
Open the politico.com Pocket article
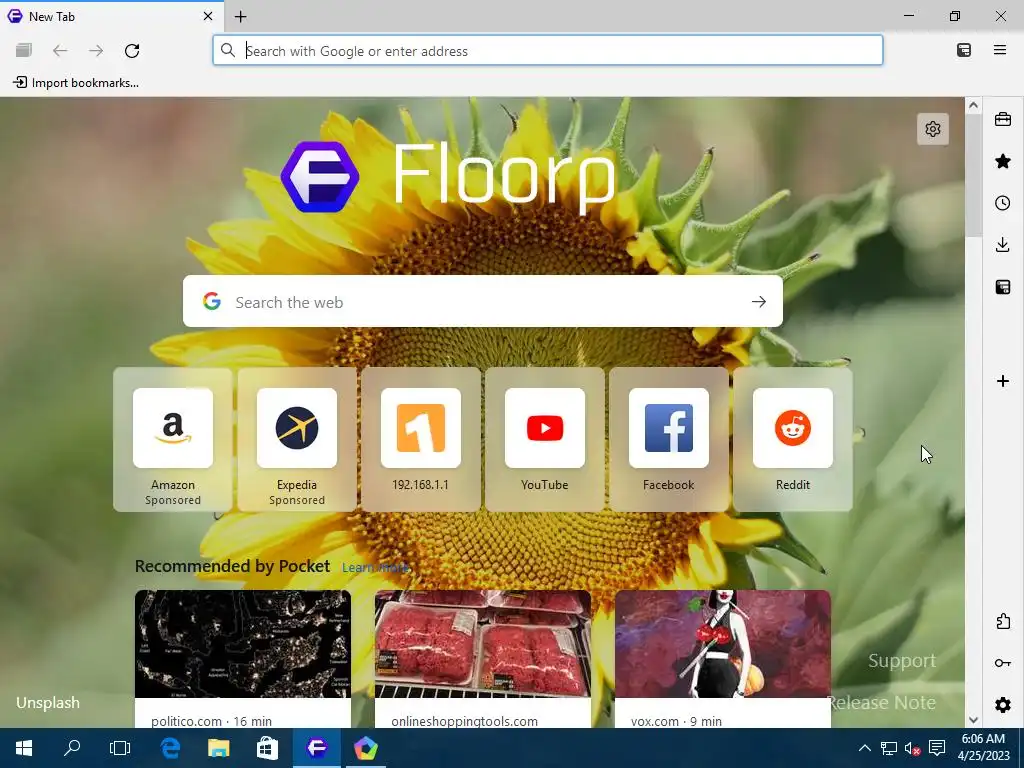pos(243,659)
